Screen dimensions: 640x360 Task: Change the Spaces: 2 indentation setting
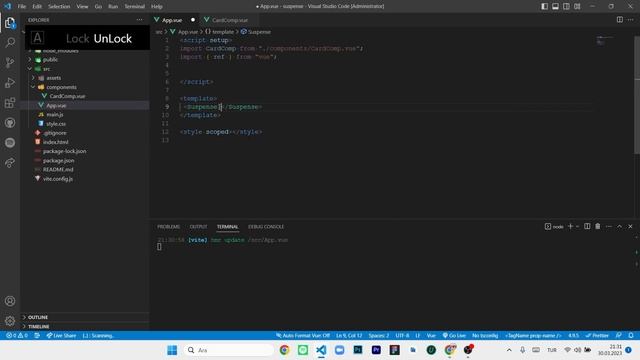379,335
